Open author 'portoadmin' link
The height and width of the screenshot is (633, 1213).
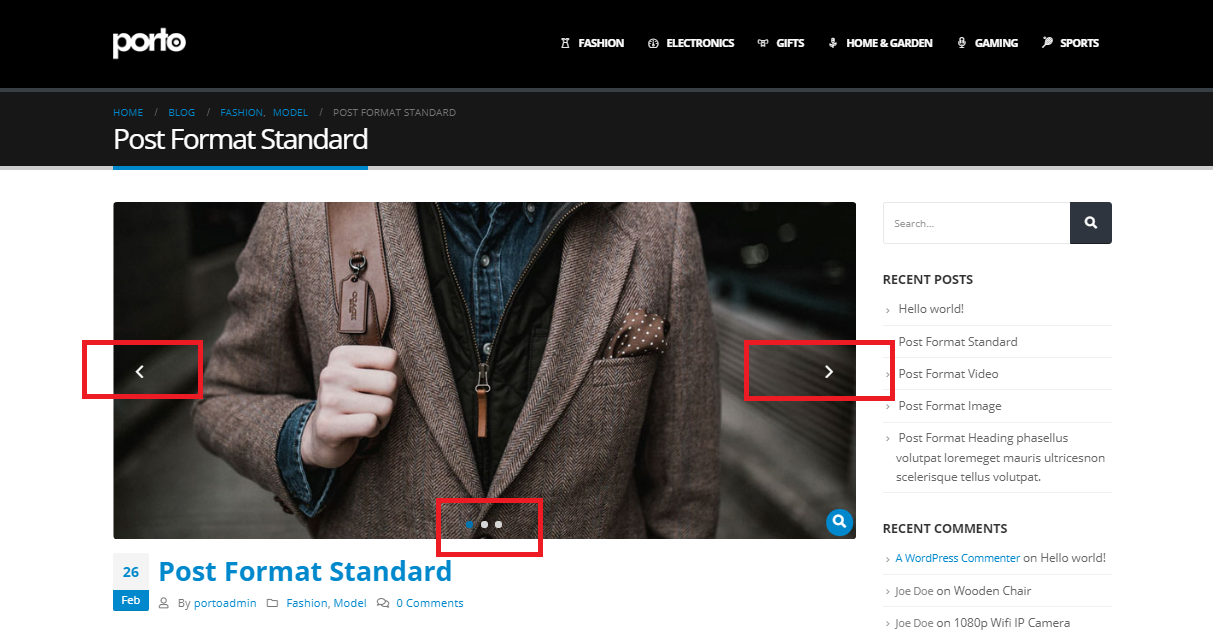pyautogui.click(x=225, y=603)
